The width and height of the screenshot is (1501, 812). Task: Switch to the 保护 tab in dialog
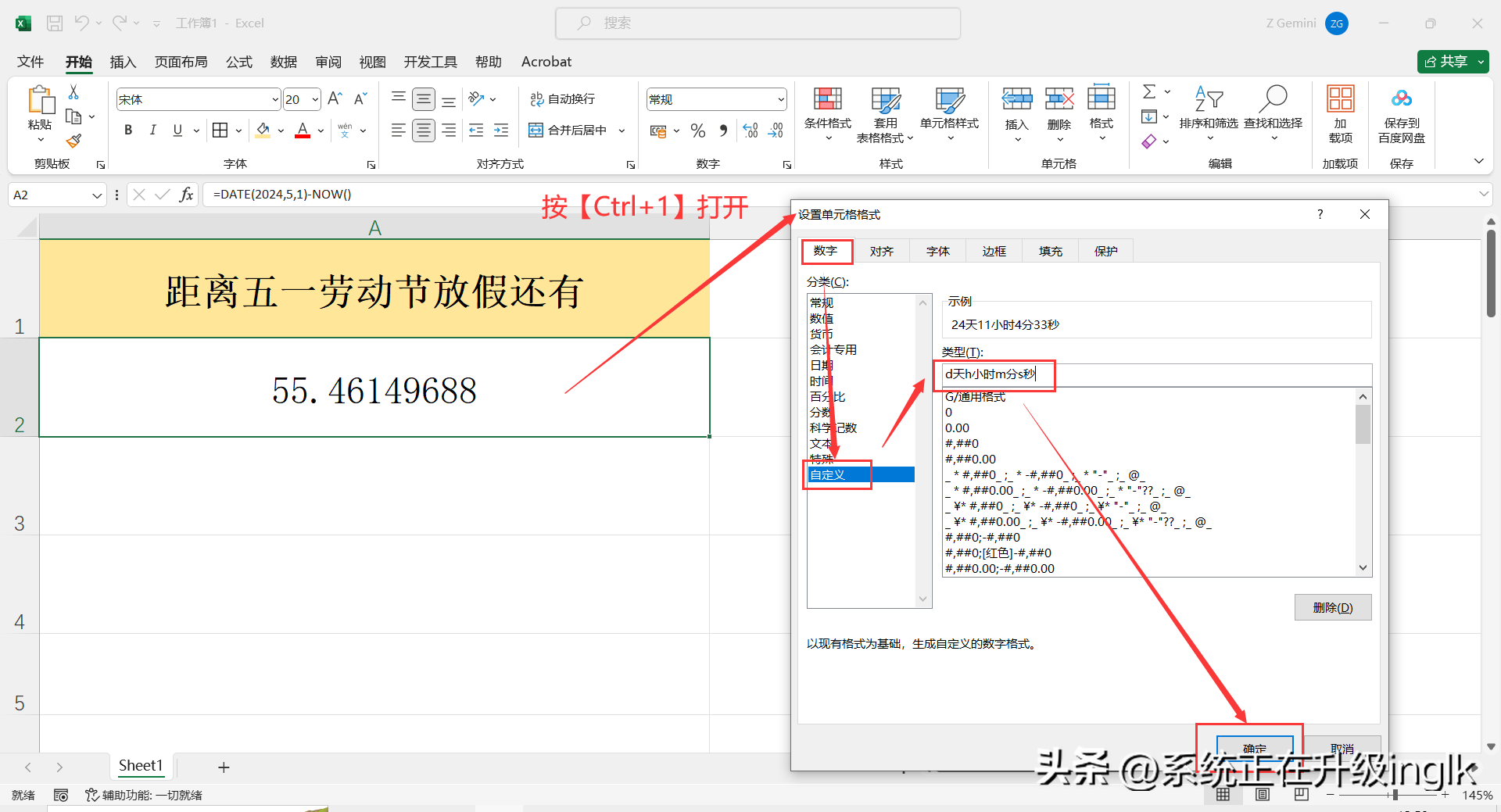pos(1105,251)
